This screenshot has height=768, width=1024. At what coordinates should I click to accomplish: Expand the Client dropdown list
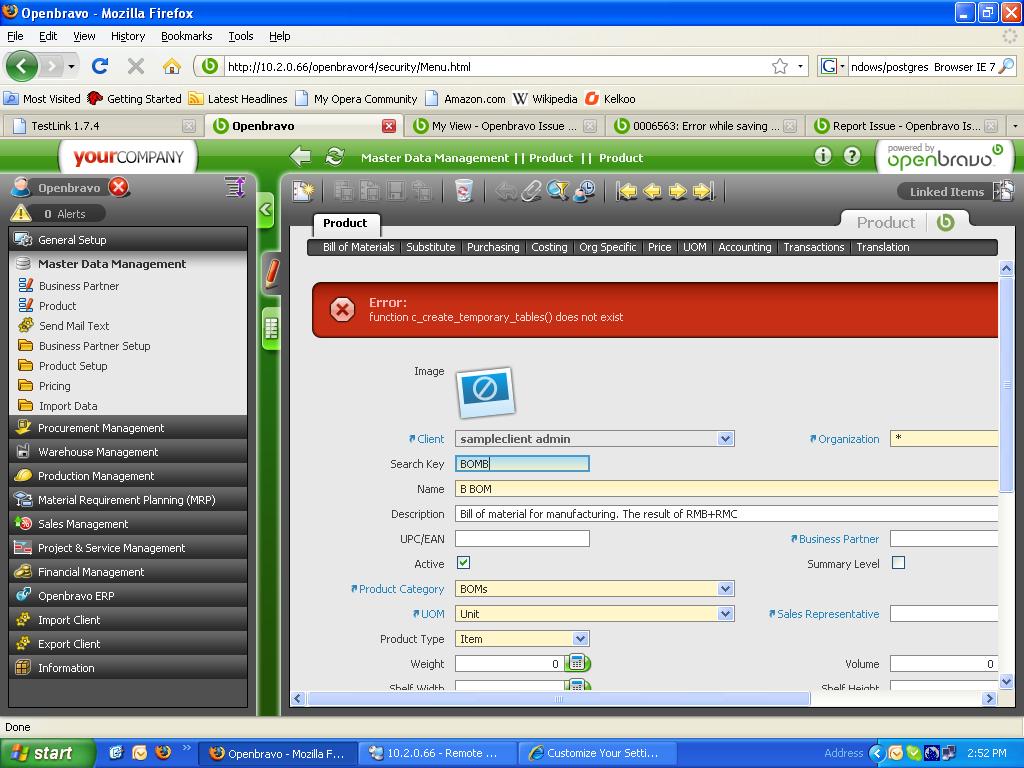click(725, 439)
